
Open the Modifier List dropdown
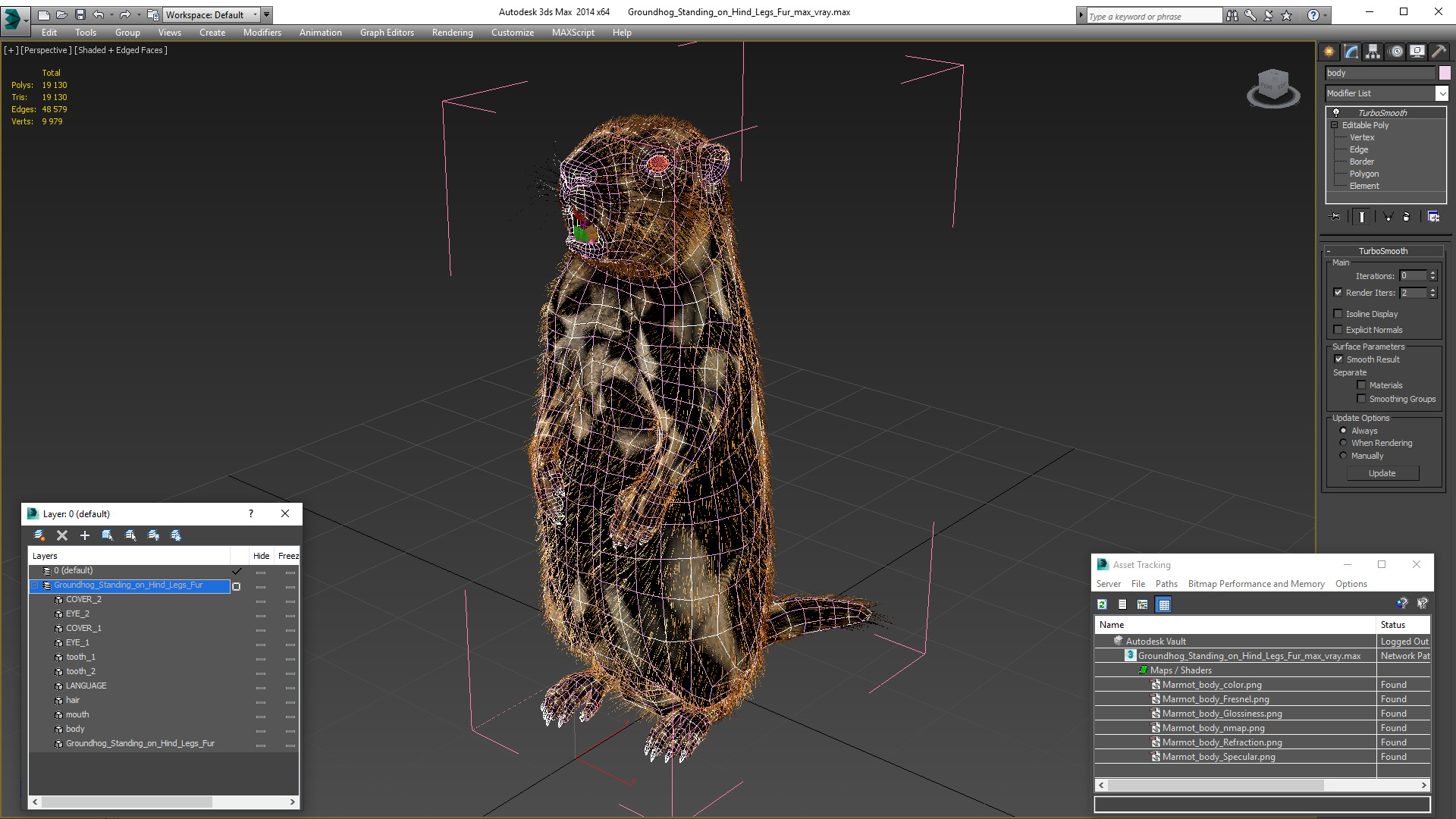1442,93
